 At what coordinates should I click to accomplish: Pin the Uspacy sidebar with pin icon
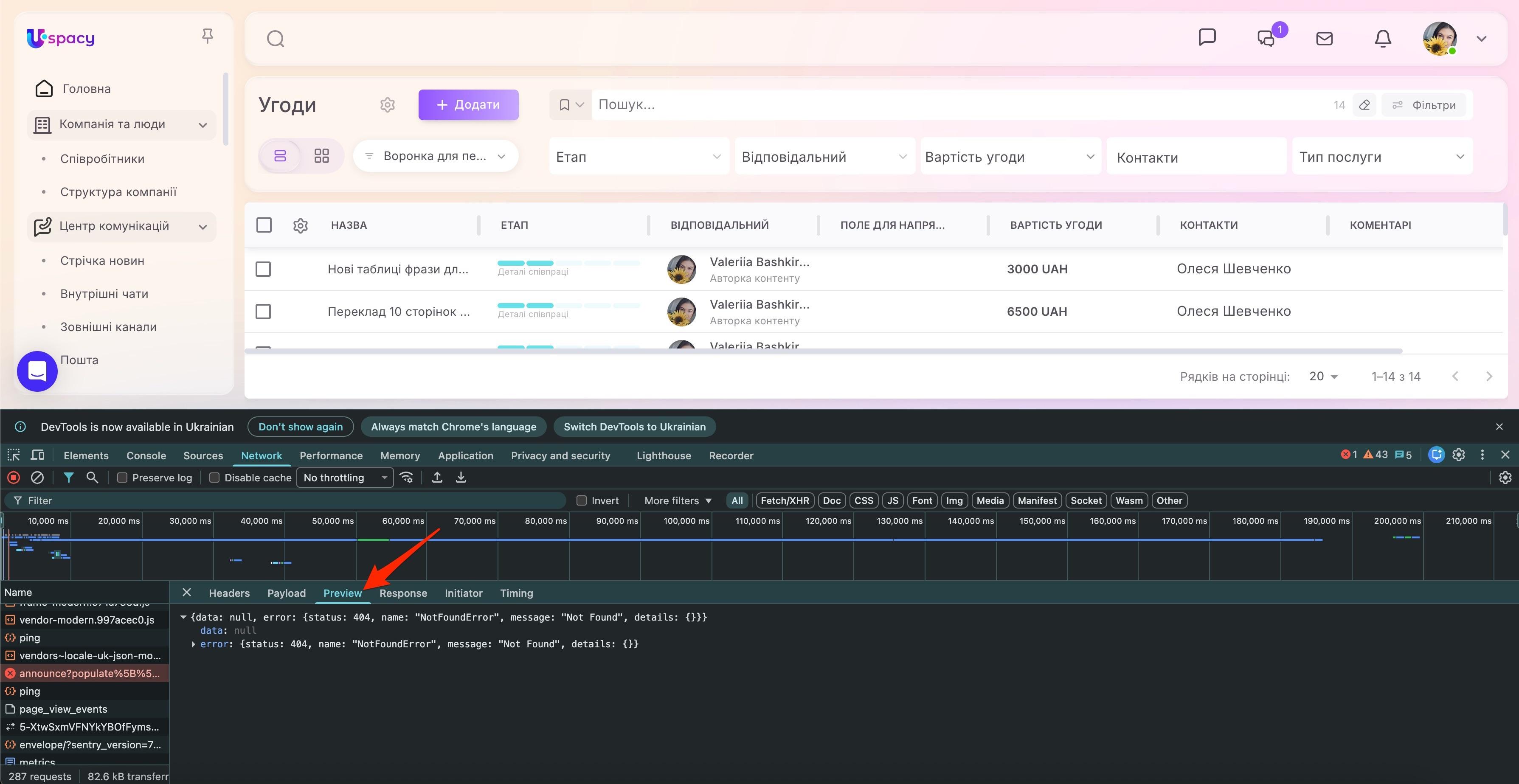pos(207,37)
